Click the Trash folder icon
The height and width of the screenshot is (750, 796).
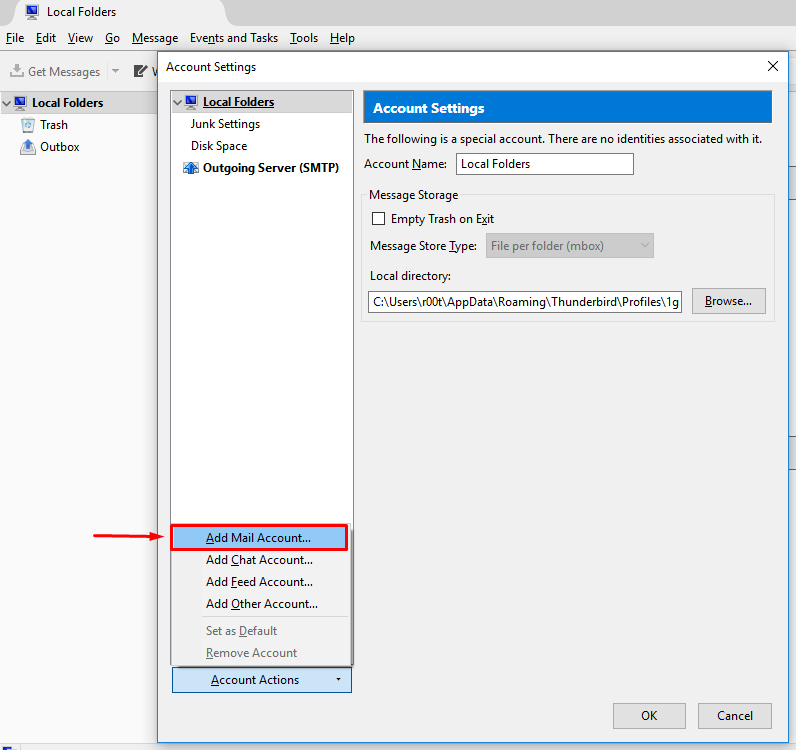pyautogui.click(x=28, y=125)
